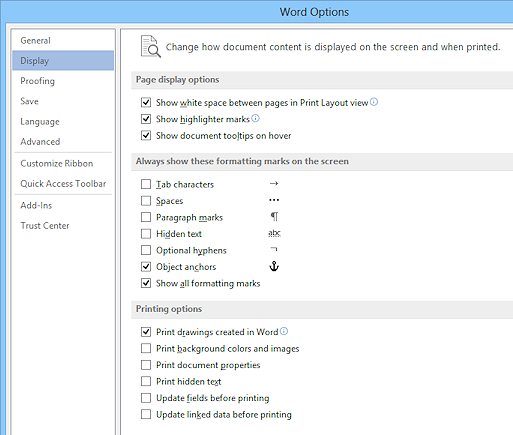This screenshot has height=435, width=513.
Task: Enable Tab characters formatting mark
Action: pyautogui.click(x=146, y=184)
